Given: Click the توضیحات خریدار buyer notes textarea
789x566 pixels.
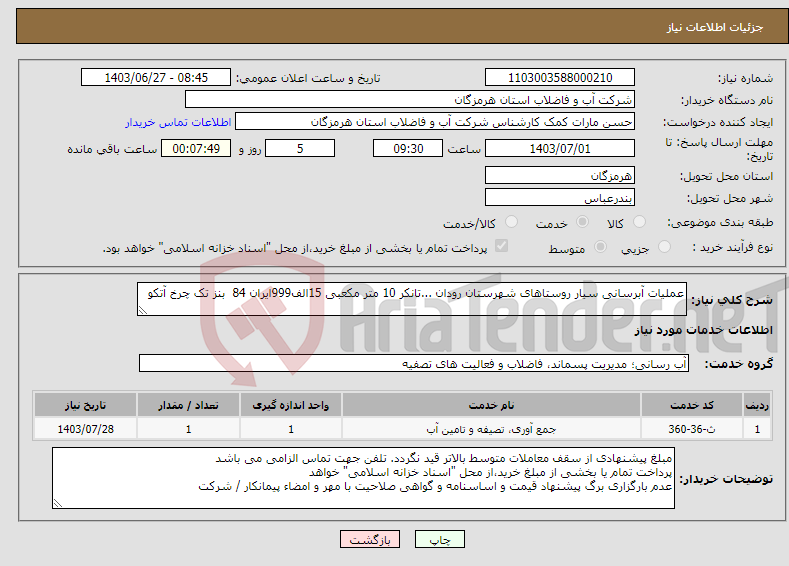Looking at the screenshot, I should tap(363, 478).
